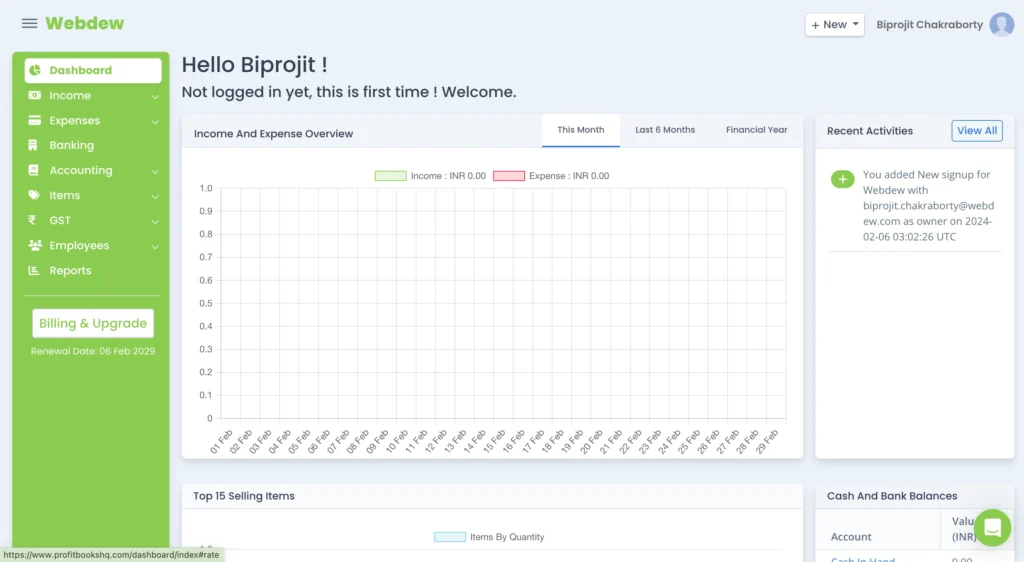1024x562 pixels.
Task: Click the 'Not logged in yet' welcome text
Action: (x=349, y=92)
